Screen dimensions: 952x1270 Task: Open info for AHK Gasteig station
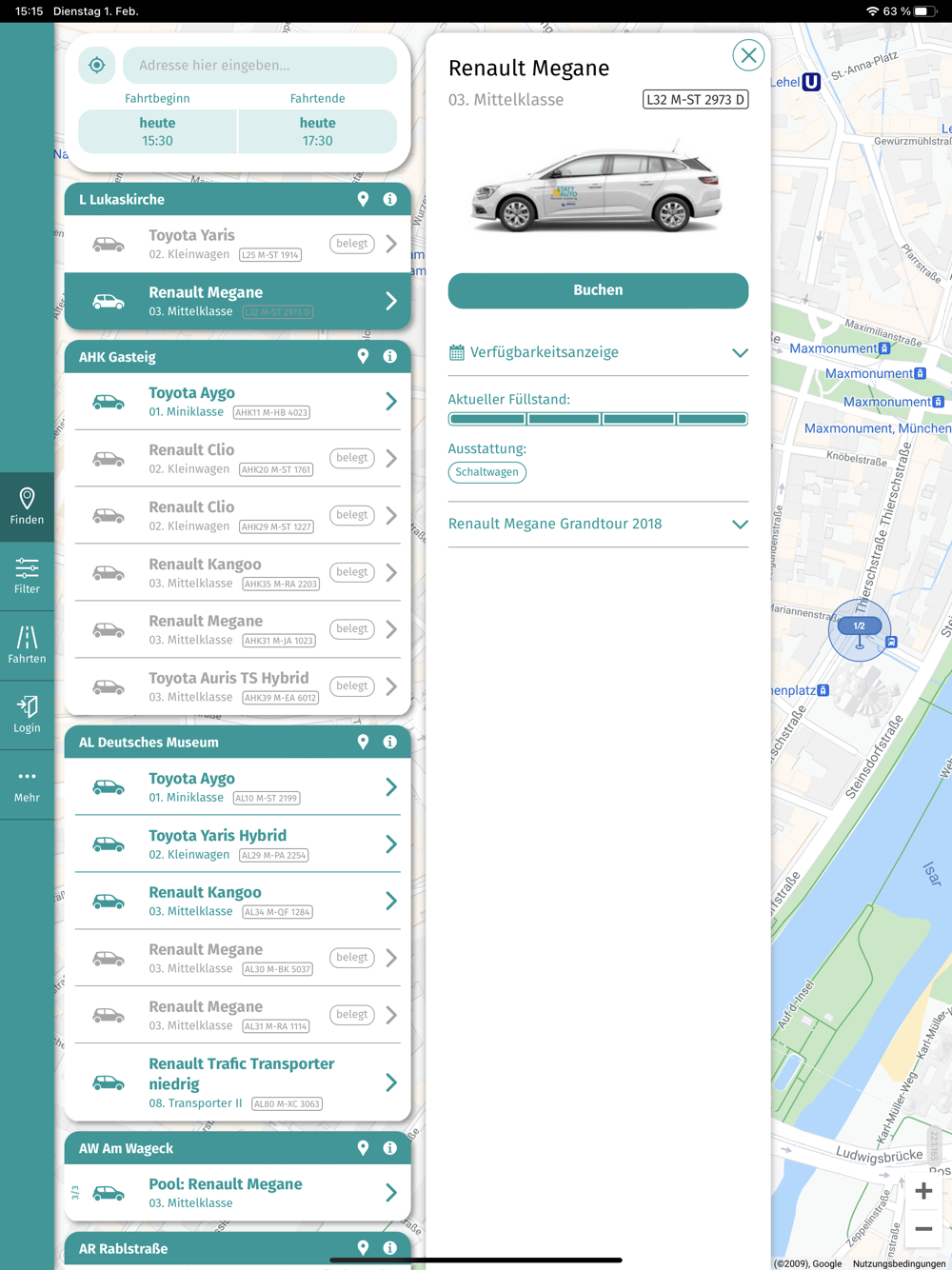pyautogui.click(x=390, y=356)
